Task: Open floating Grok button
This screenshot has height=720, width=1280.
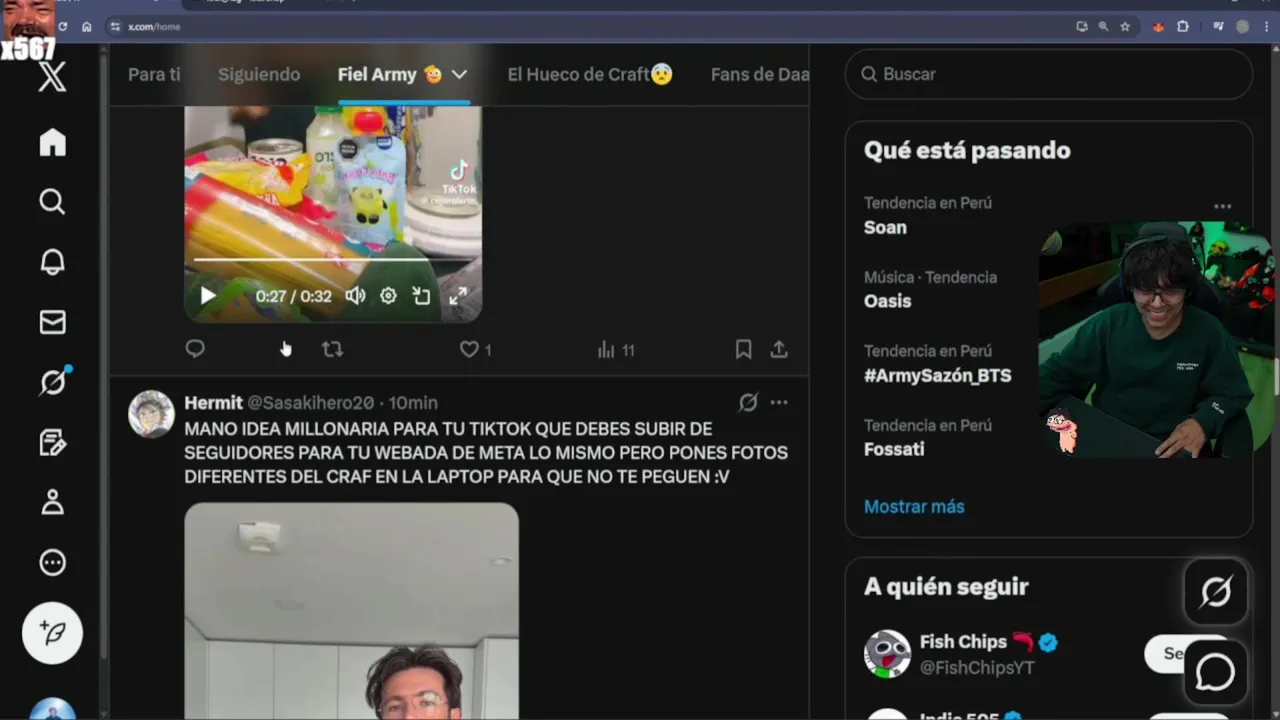Action: click(1216, 592)
